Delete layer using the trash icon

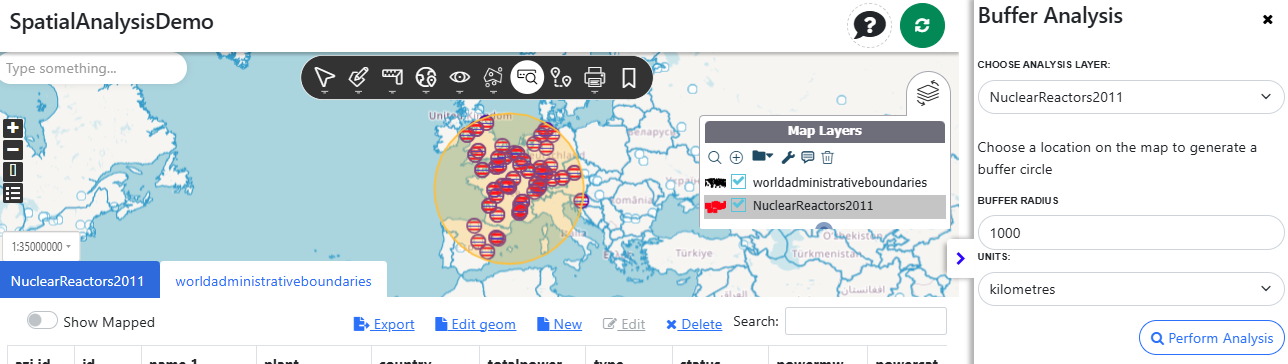pos(828,157)
